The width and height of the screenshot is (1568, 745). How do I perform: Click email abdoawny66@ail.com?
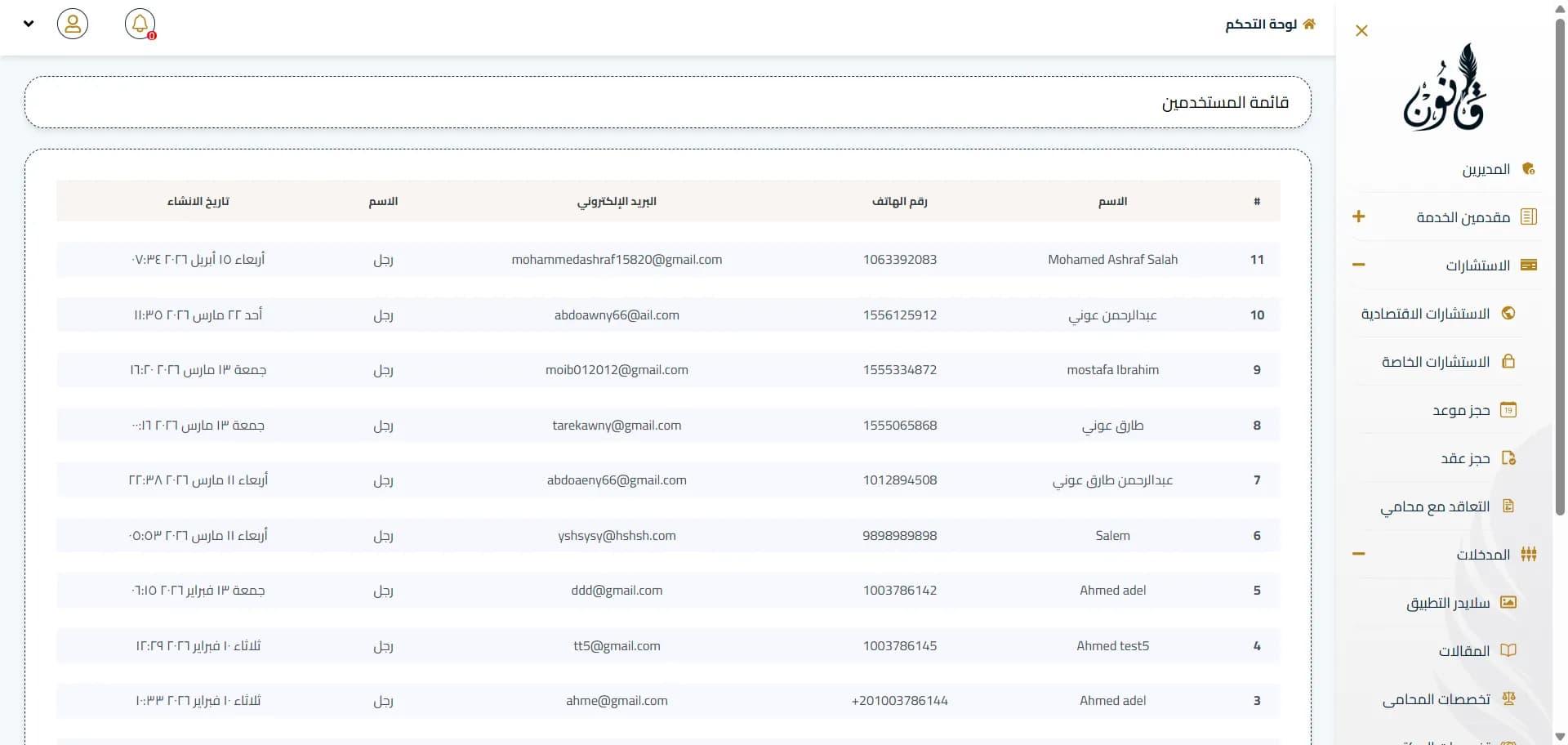pos(617,315)
